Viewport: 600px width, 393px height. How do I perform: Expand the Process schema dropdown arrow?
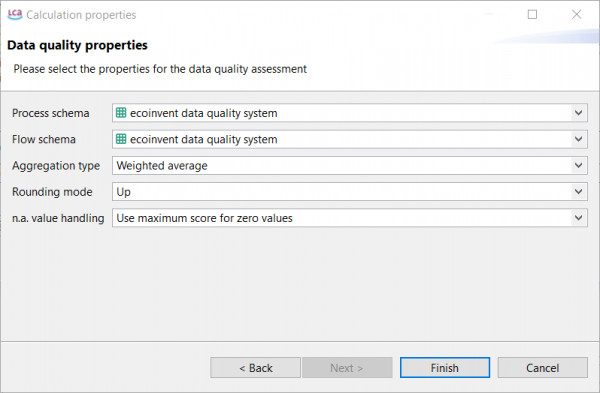point(578,113)
